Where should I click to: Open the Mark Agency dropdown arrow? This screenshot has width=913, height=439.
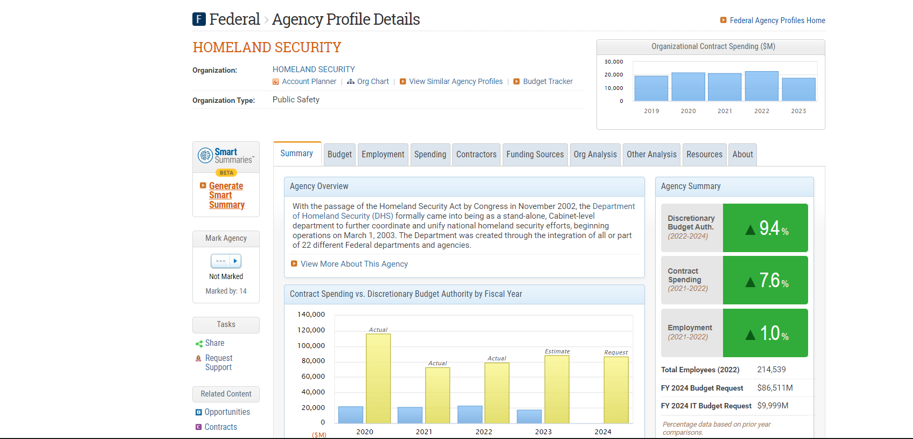click(235, 261)
